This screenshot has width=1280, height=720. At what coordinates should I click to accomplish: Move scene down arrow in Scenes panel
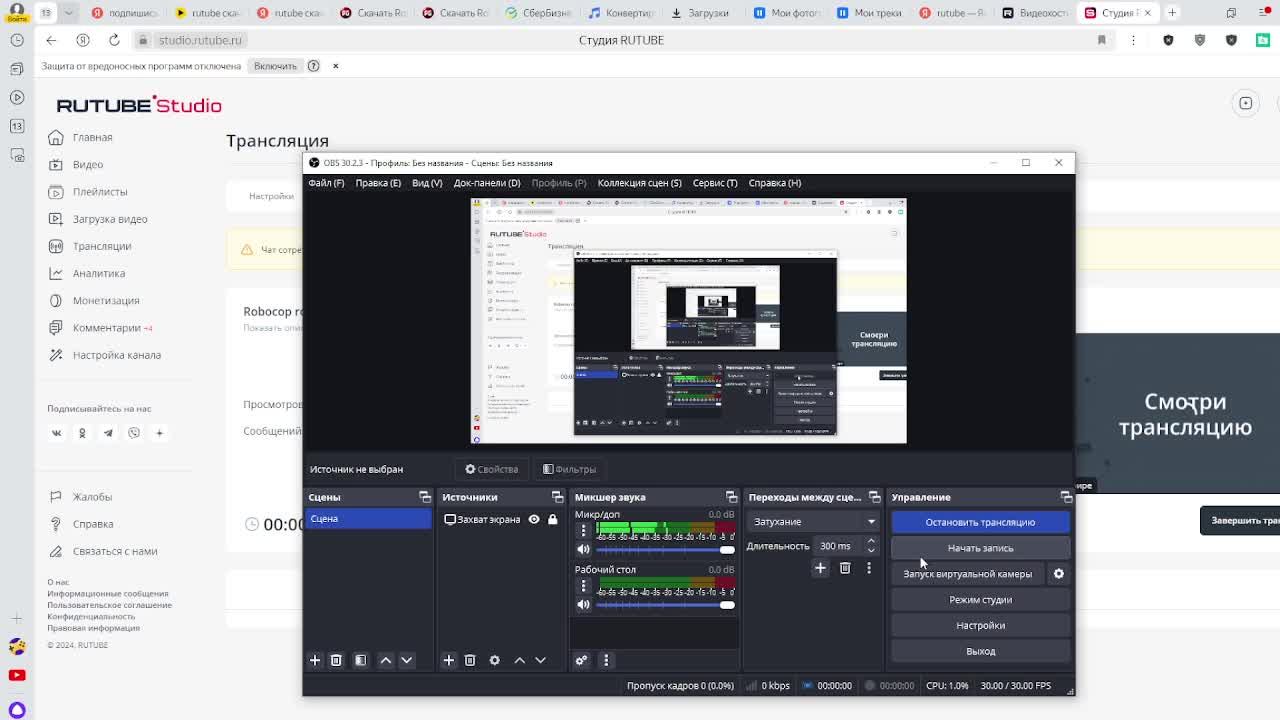(x=407, y=660)
